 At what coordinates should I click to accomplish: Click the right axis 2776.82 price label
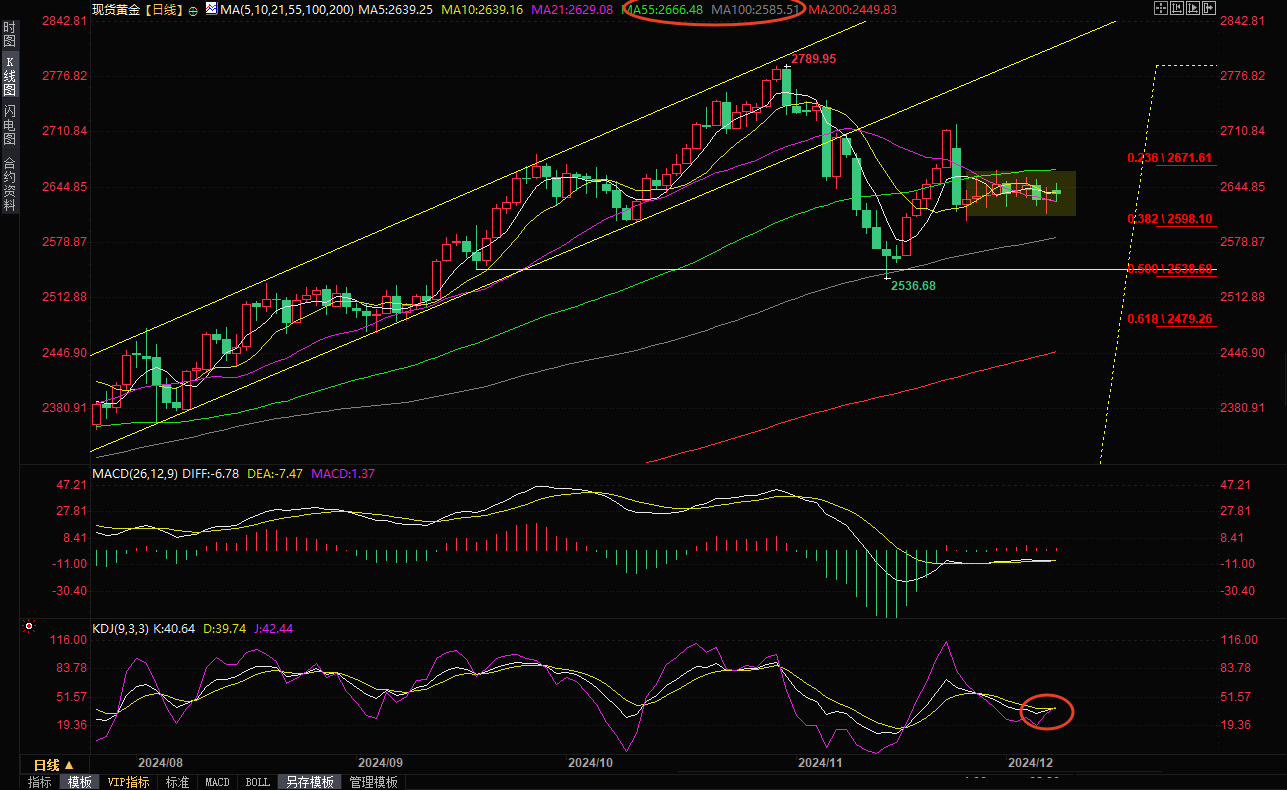pyautogui.click(x=1242, y=76)
